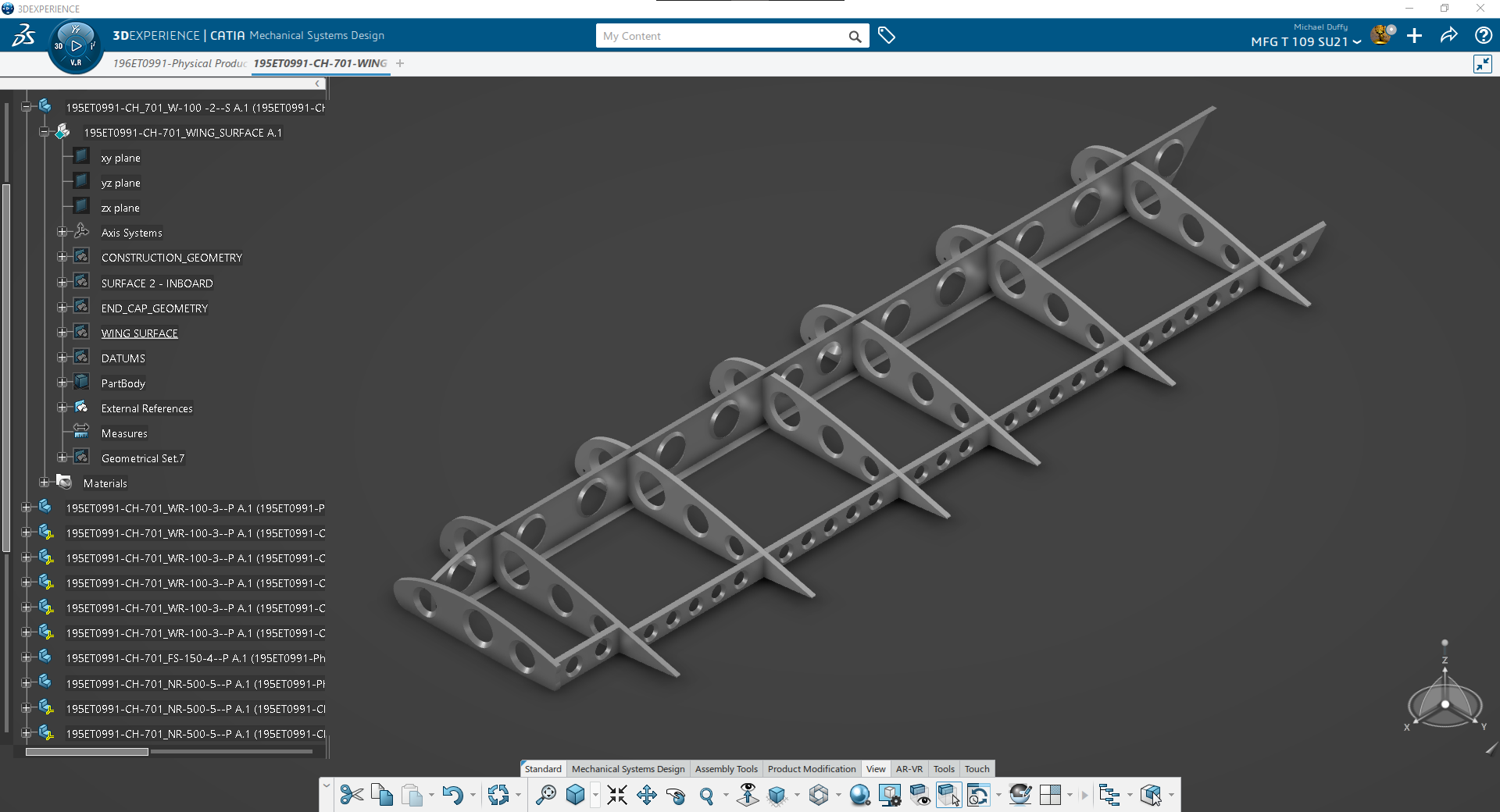
Task: Expand the CONSTRUCTION_GEOMETRY node
Action: point(62,258)
